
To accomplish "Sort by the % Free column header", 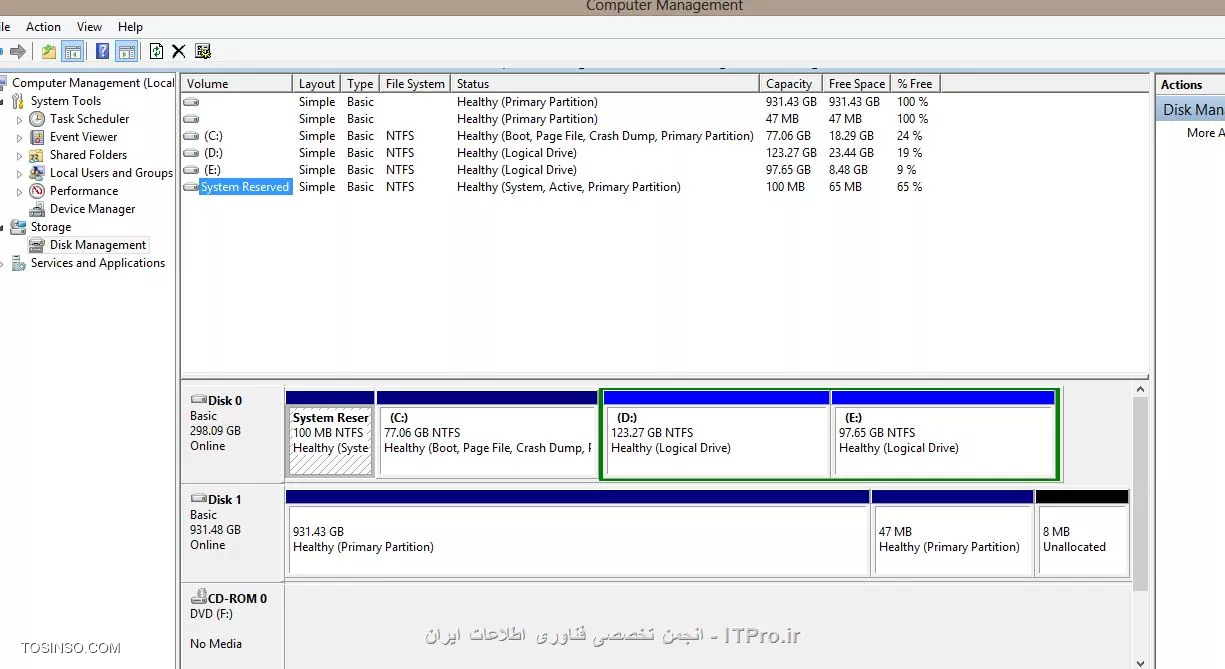I will [x=915, y=84].
